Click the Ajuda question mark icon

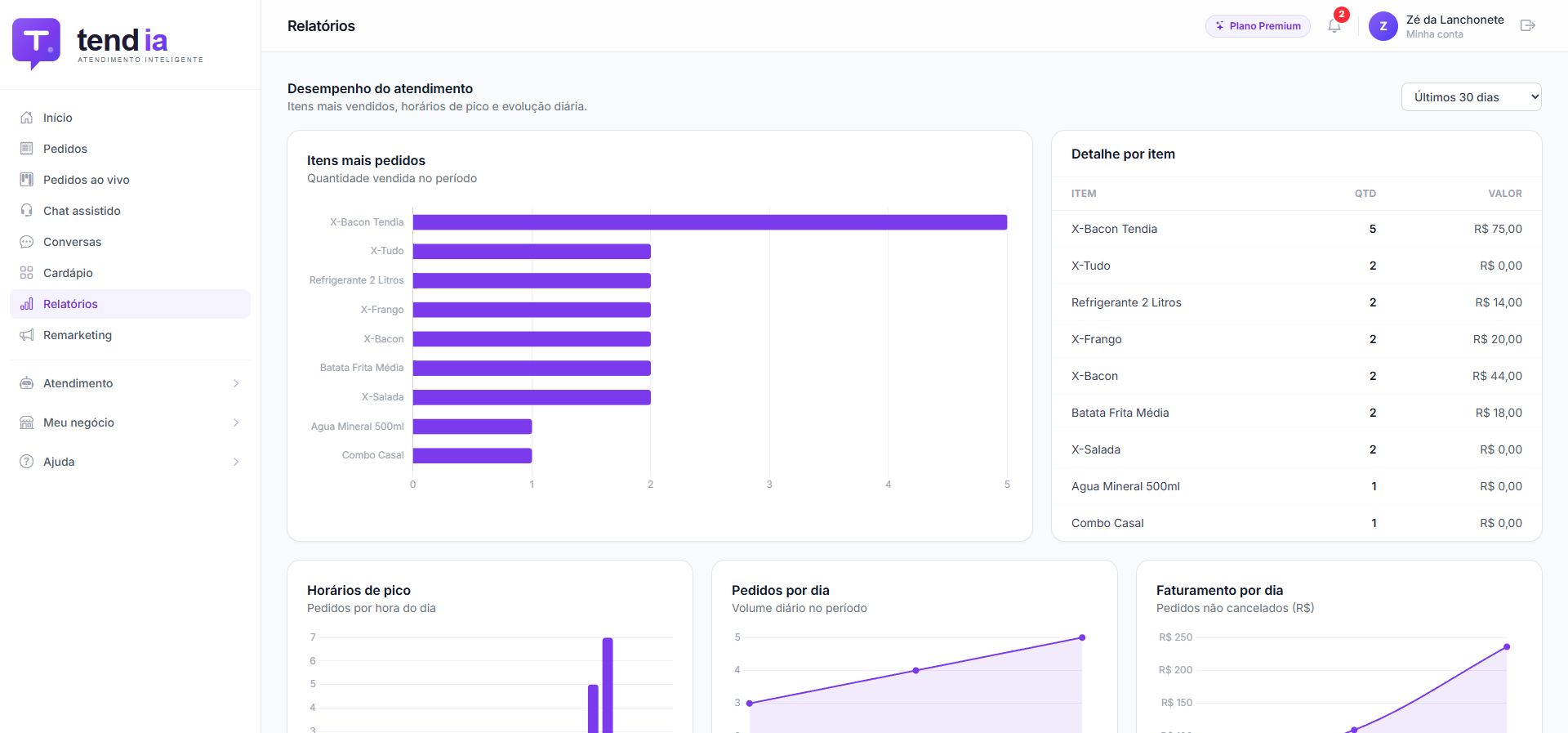(27, 462)
